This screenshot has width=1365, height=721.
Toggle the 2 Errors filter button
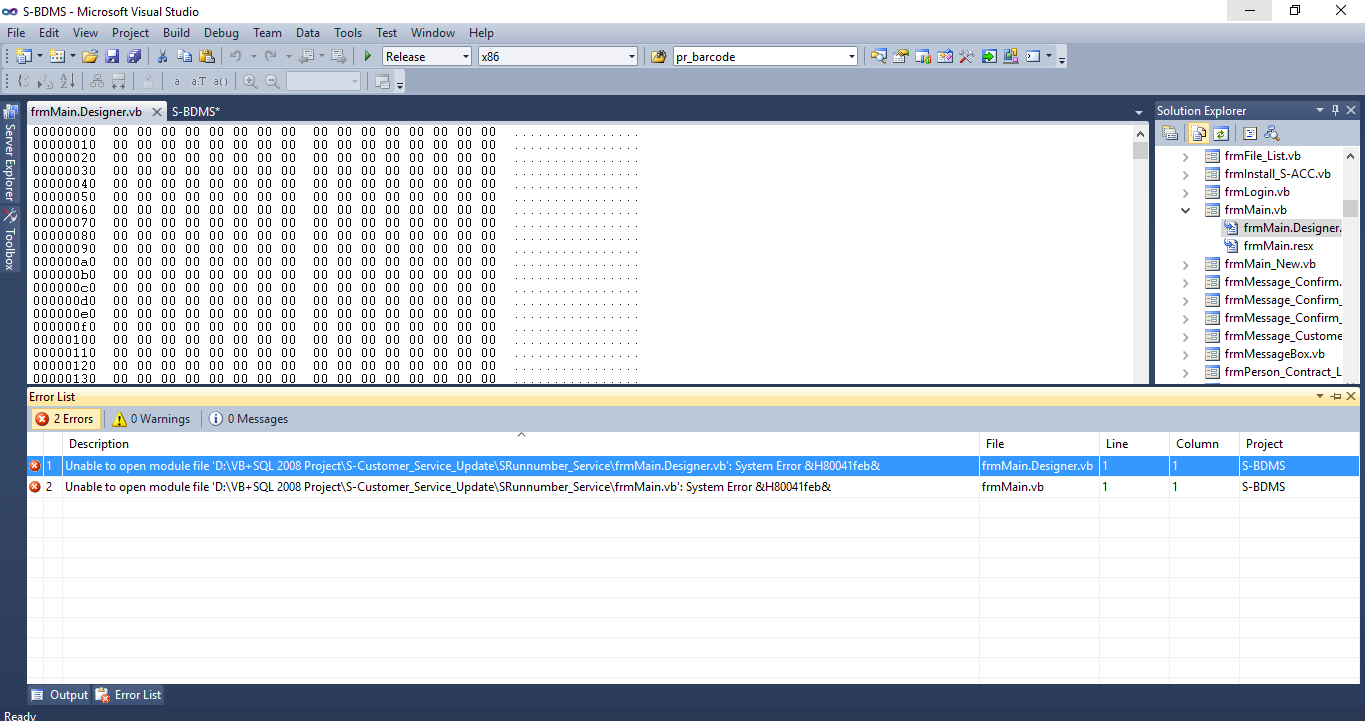point(65,419)
